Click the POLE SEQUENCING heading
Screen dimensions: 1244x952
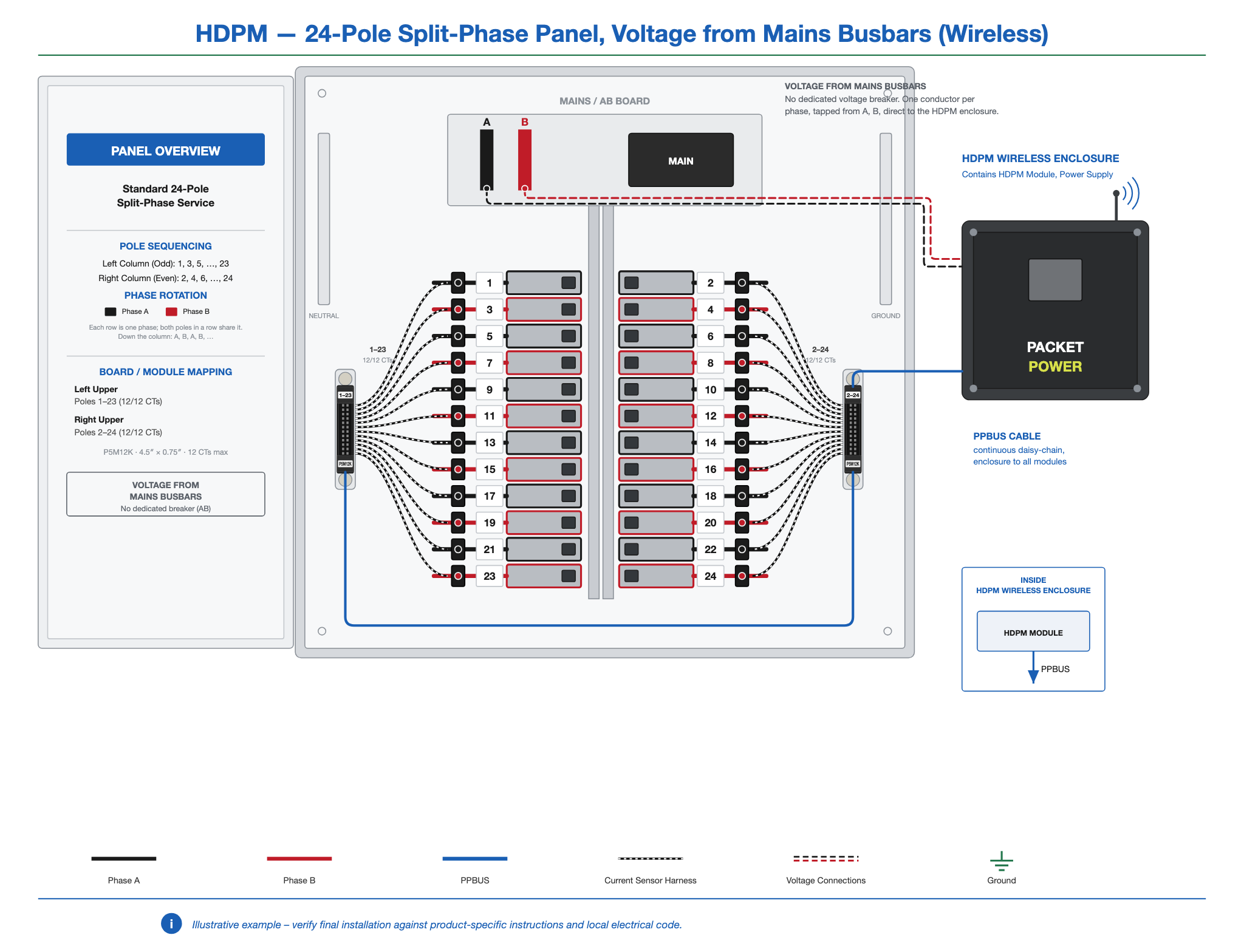pyautogui.click(x=165, y=246)
